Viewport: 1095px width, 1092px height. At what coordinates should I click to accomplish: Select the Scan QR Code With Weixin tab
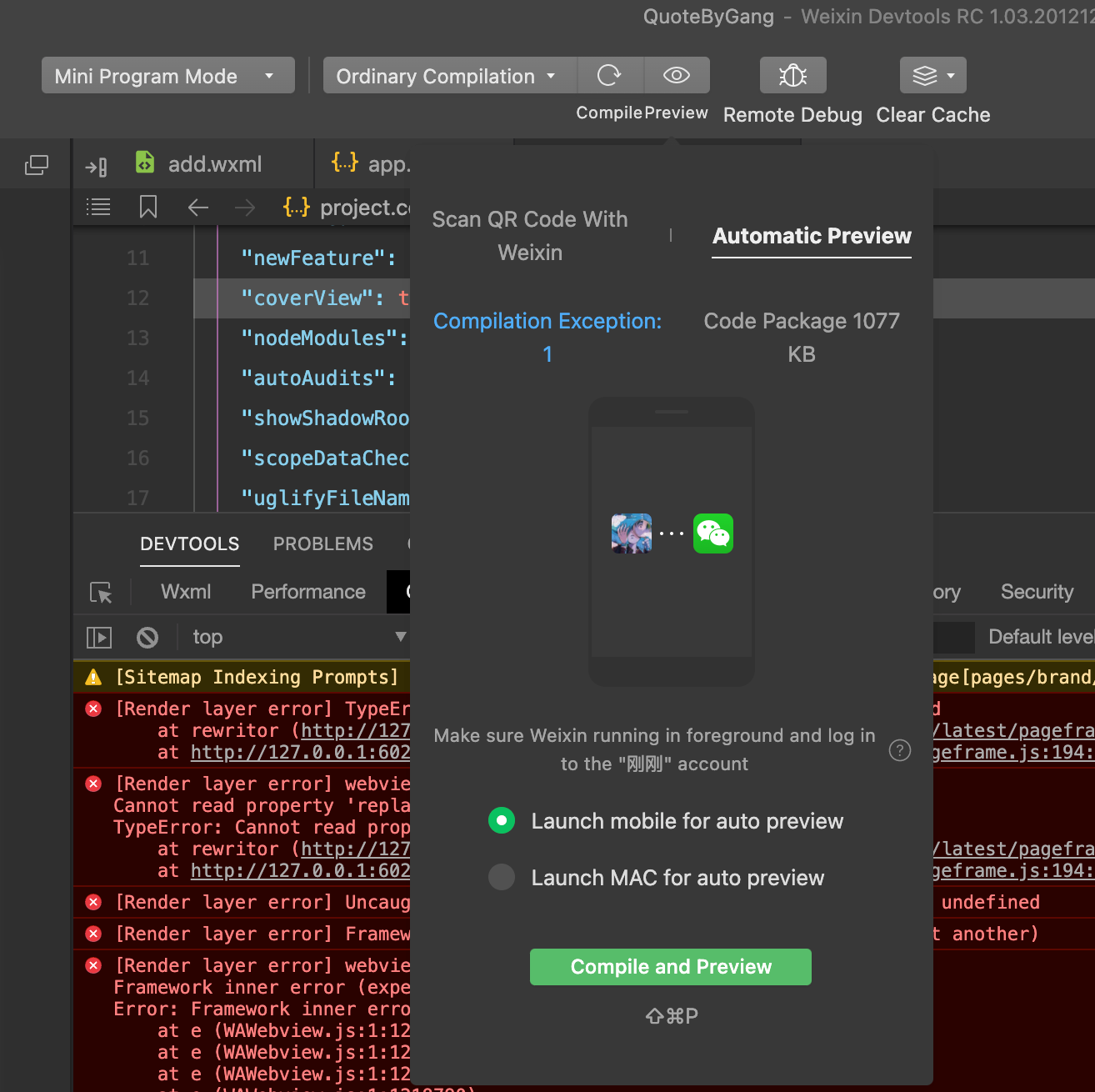click(x=530, y=236)
